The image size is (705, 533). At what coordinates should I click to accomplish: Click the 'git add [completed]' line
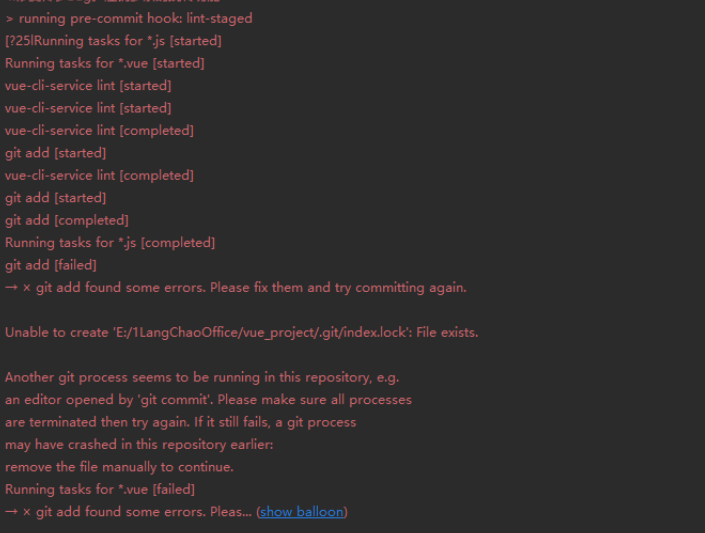coord(67,220)
